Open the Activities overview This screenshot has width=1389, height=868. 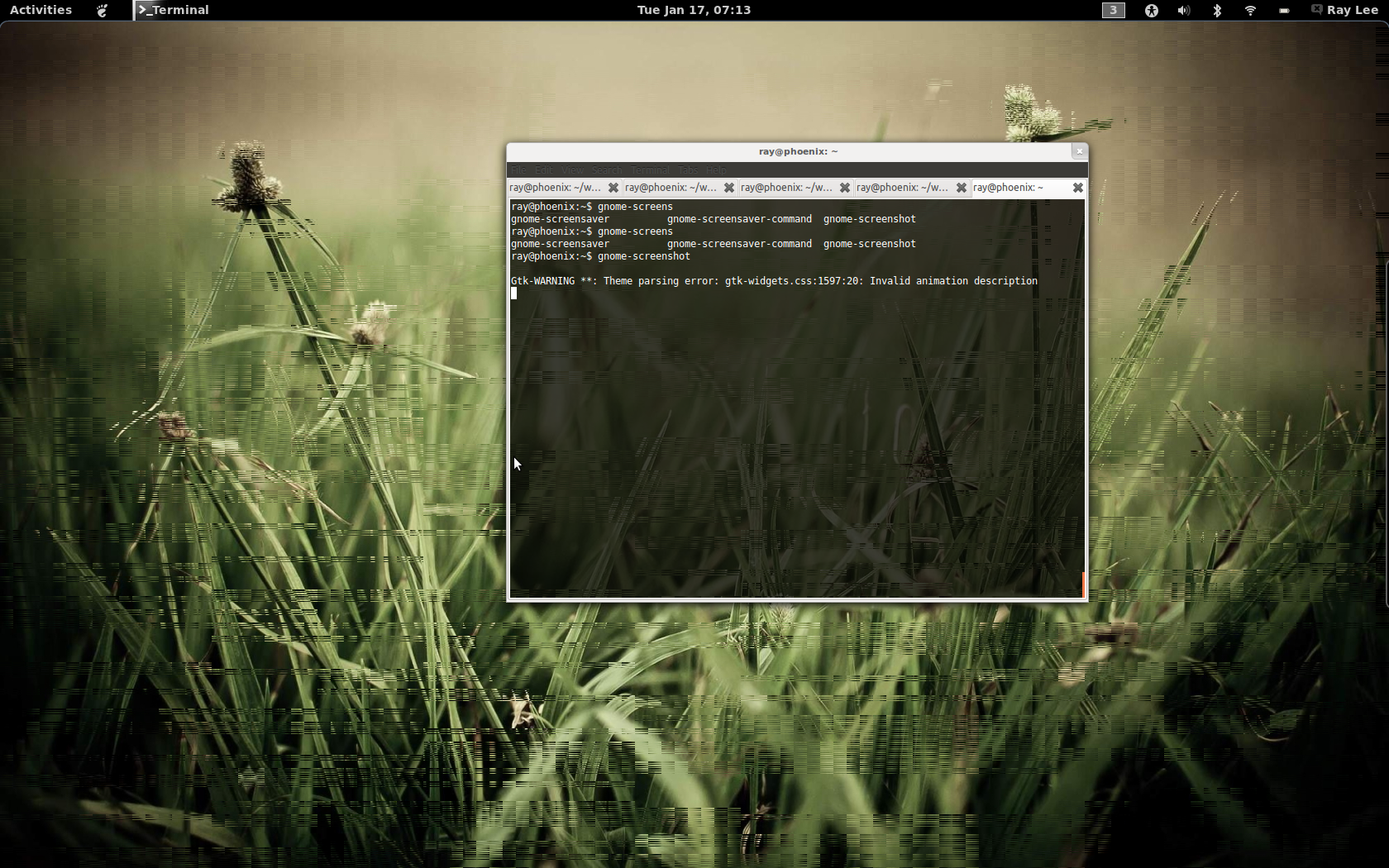coord(41,10)
